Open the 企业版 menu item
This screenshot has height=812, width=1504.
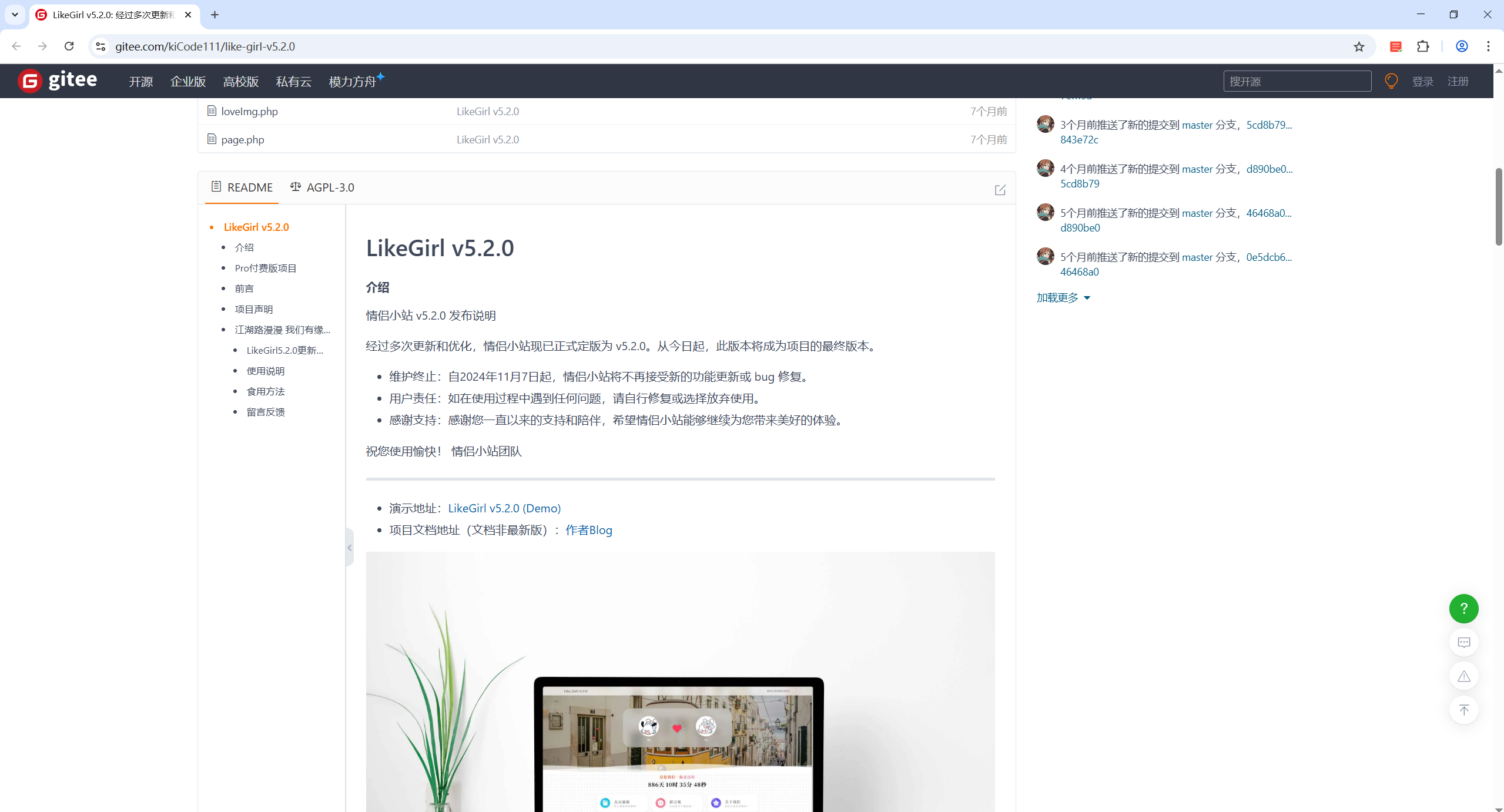[x=188, y=81]
